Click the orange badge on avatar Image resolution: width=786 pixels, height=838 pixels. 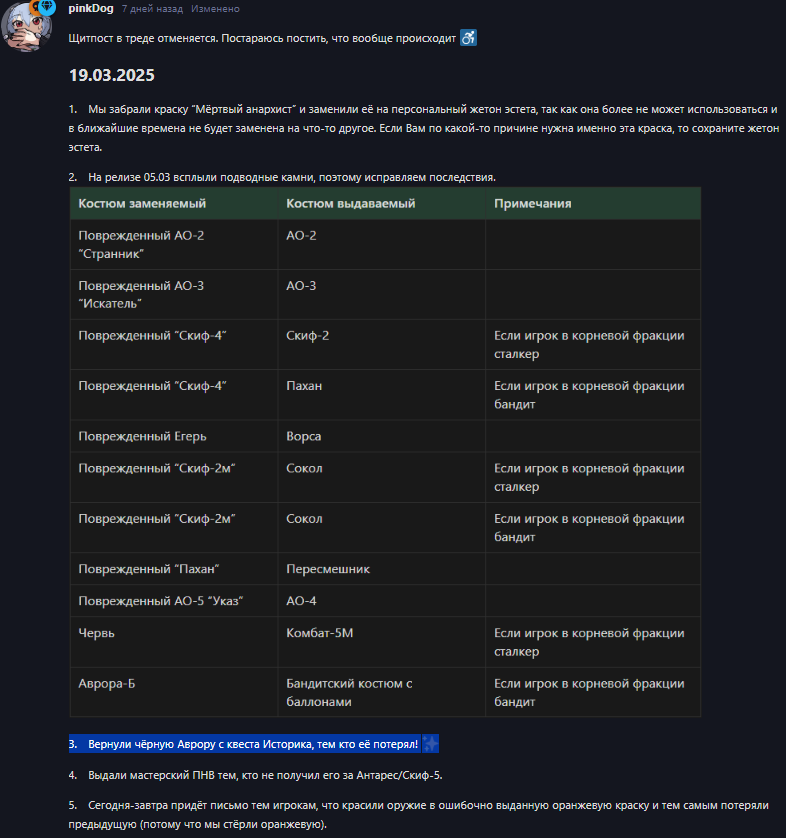click(35, 7)
